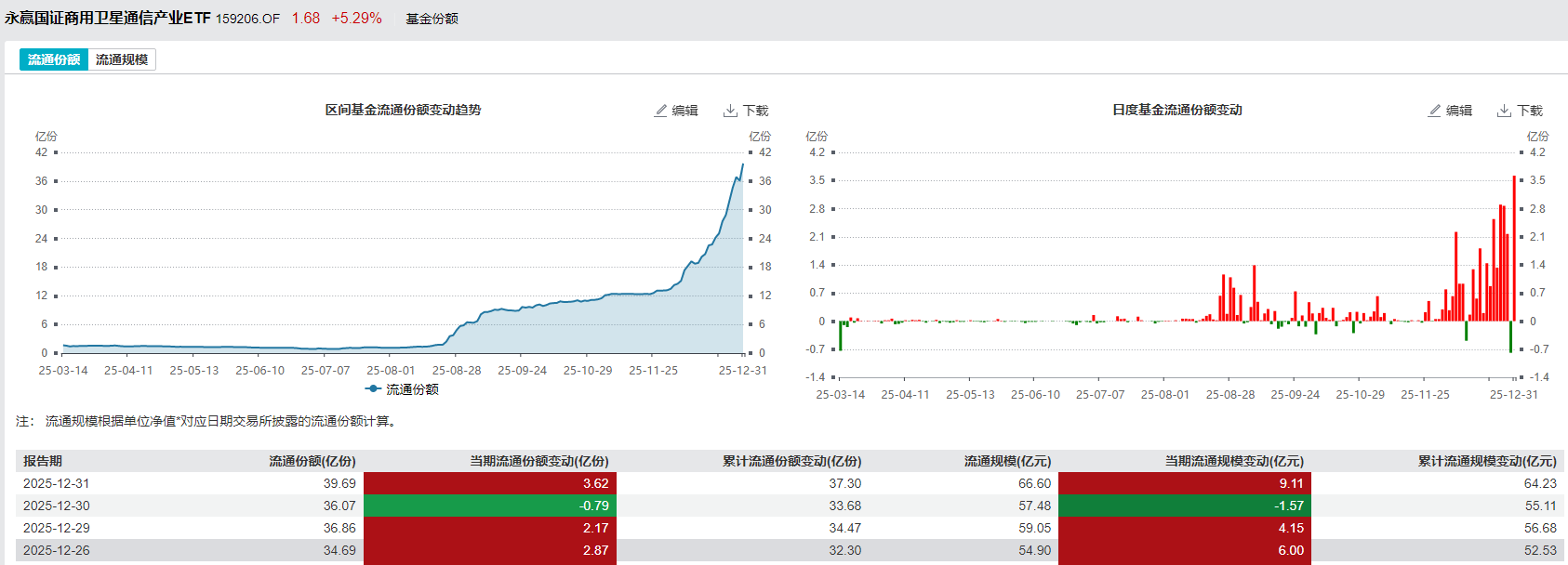The image size is (1568, 565).
Task: Switch to the 流通规模 tab
Action: [x=122, y=59]
